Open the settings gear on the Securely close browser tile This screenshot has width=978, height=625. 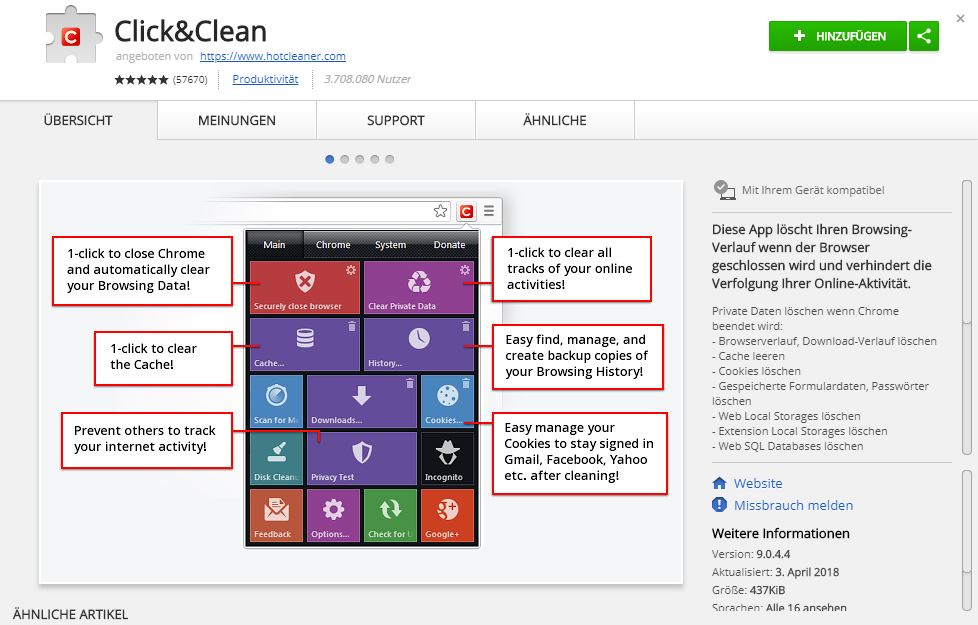[351, 270]
